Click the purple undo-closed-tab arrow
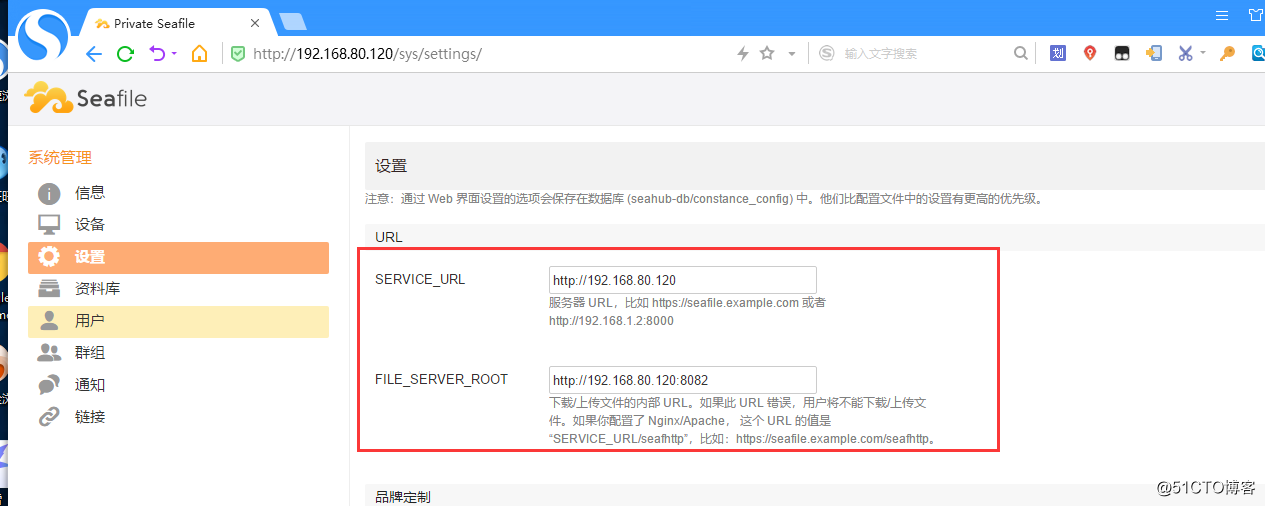The height and width of the screenshot is (506, 1265). pyautogui.click(x=157, y=53)
